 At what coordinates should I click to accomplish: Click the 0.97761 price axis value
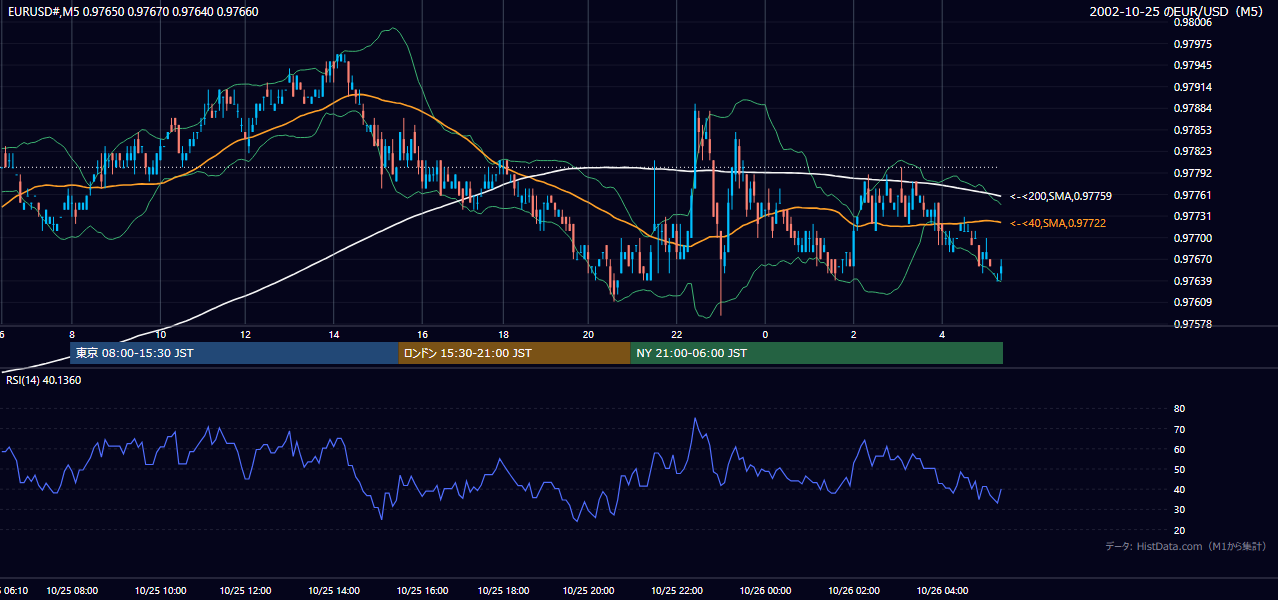(1192, 195)
